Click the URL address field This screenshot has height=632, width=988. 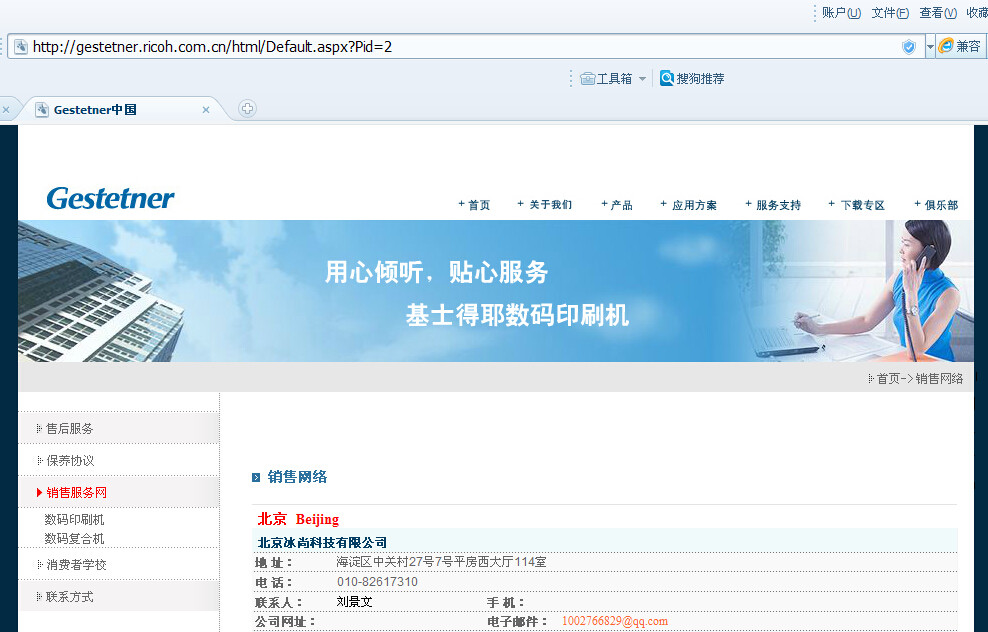[x=466, y=47]
